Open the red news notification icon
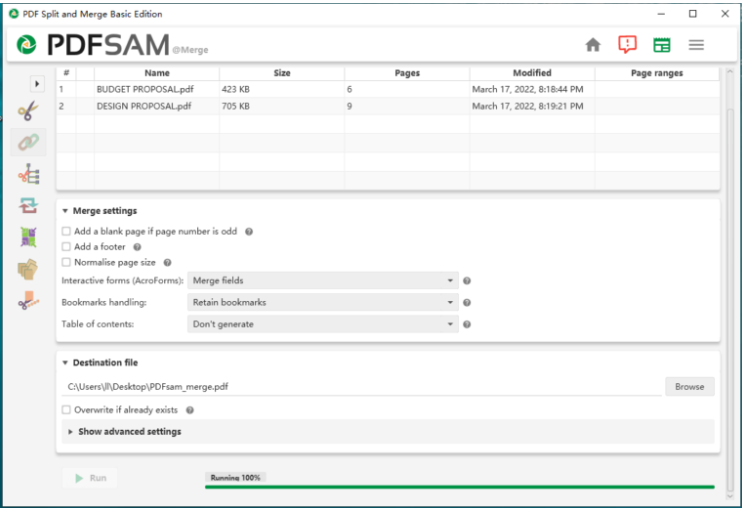Viewport: 742px width, 508px height. pyautogui.click(x=627, y=44)
